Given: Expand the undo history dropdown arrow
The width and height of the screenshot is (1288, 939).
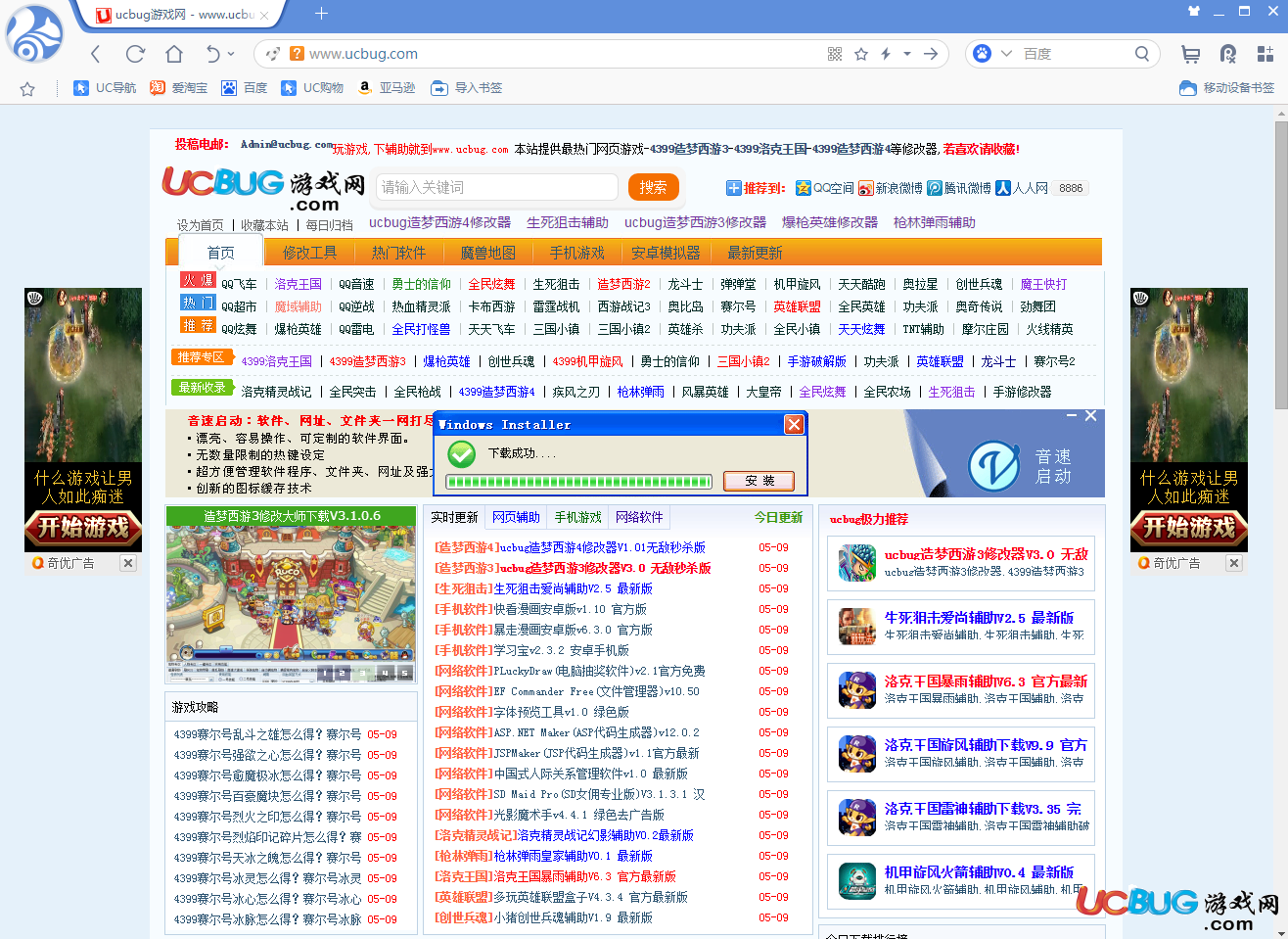Looking at the screenshot, I should [231, 54].
